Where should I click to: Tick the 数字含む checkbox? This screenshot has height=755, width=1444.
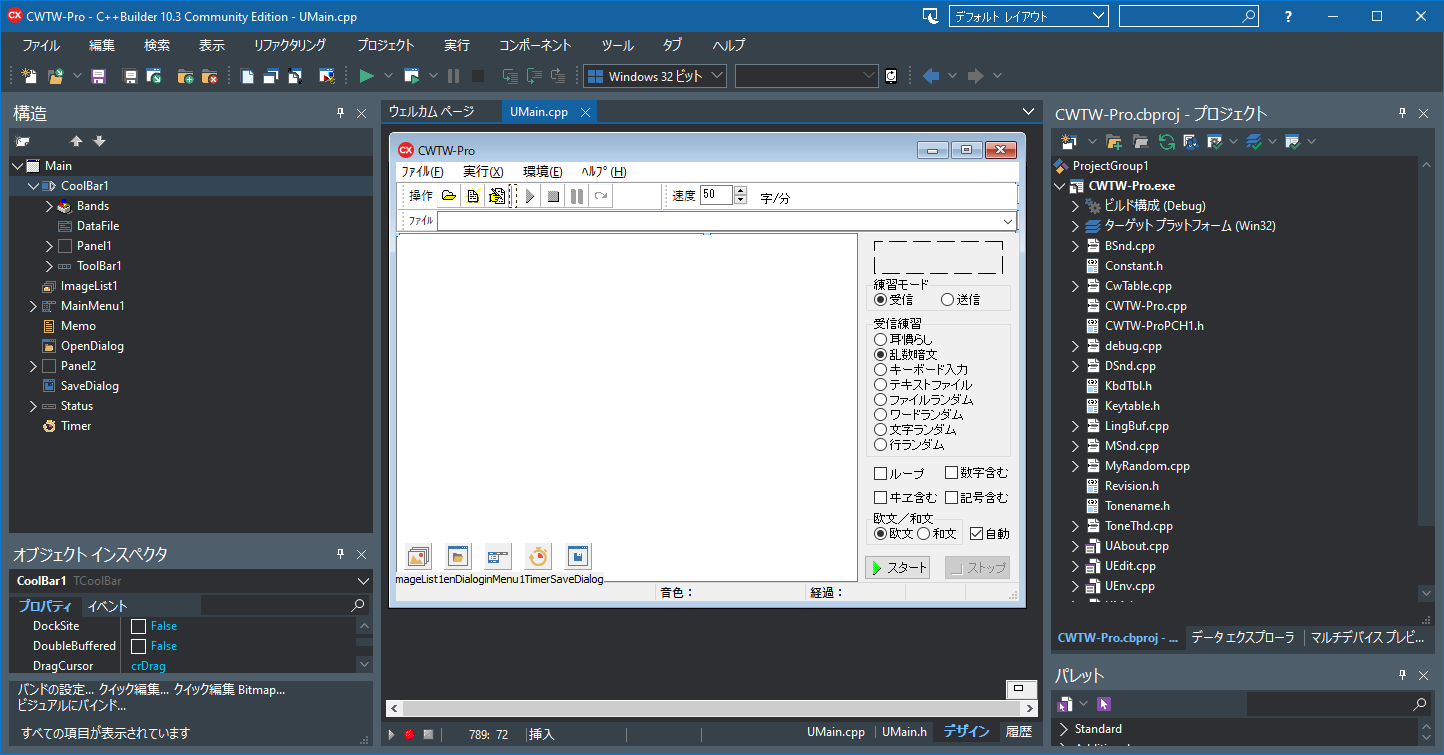[x=977, y=473]
